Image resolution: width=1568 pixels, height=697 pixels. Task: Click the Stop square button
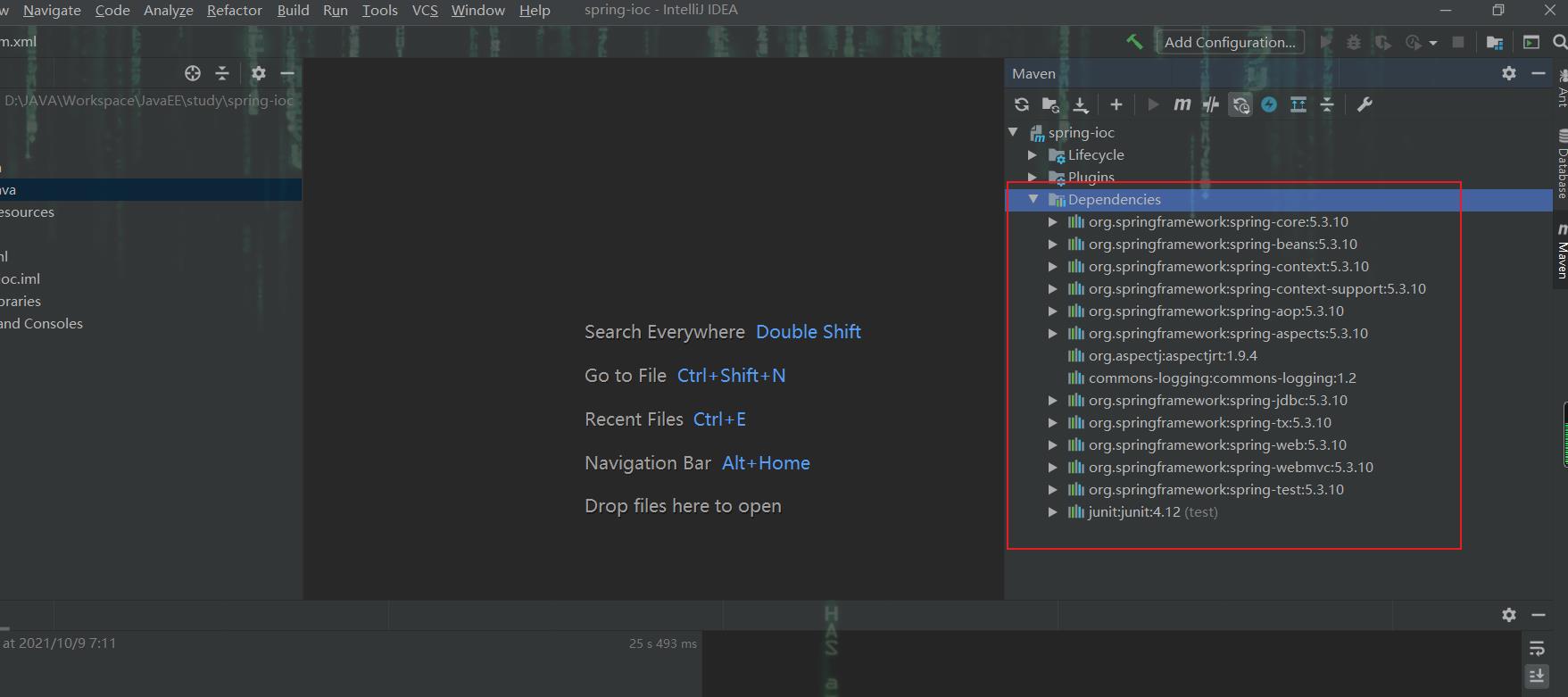coord(1458,42)
